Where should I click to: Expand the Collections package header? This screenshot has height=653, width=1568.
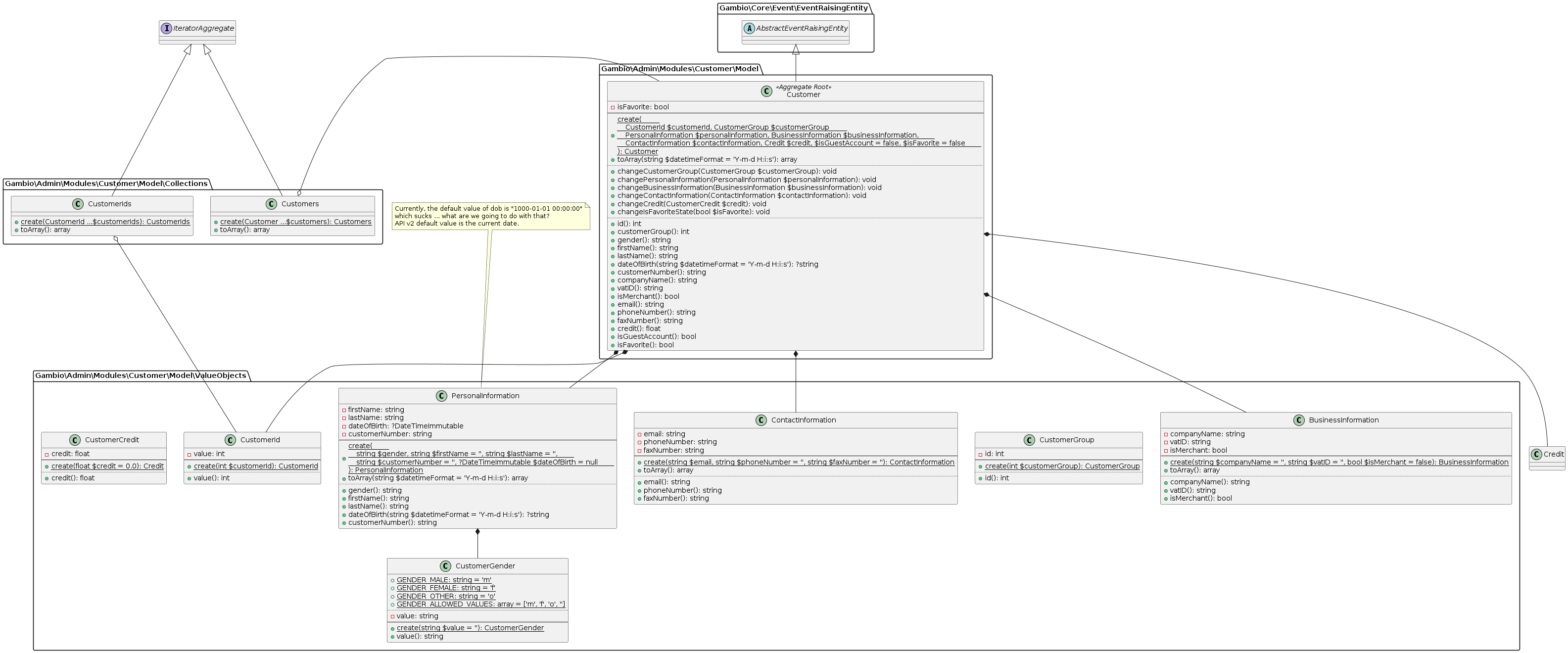(x=106, y=183)
